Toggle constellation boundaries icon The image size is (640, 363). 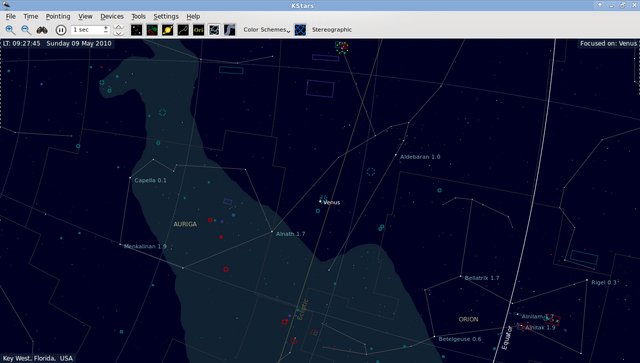click(x=214, y=30)
